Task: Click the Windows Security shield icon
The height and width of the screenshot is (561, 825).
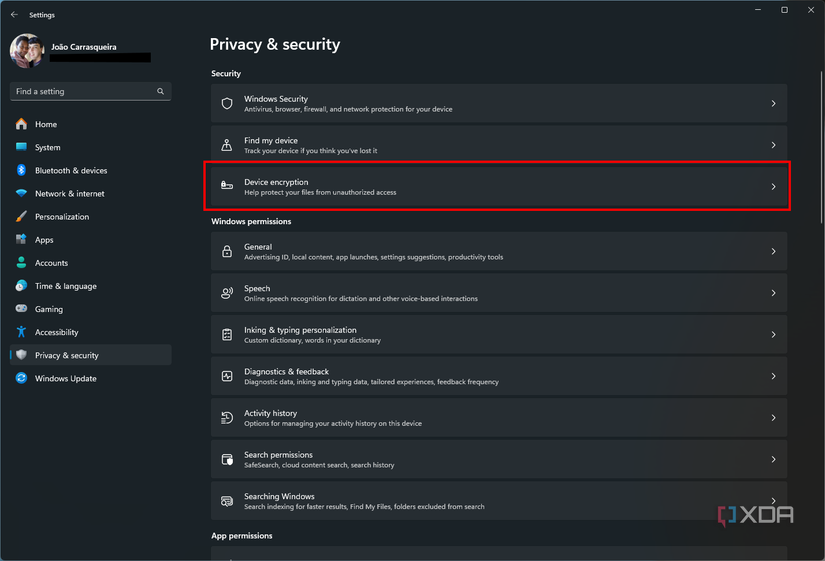Action: click(227, 104)
